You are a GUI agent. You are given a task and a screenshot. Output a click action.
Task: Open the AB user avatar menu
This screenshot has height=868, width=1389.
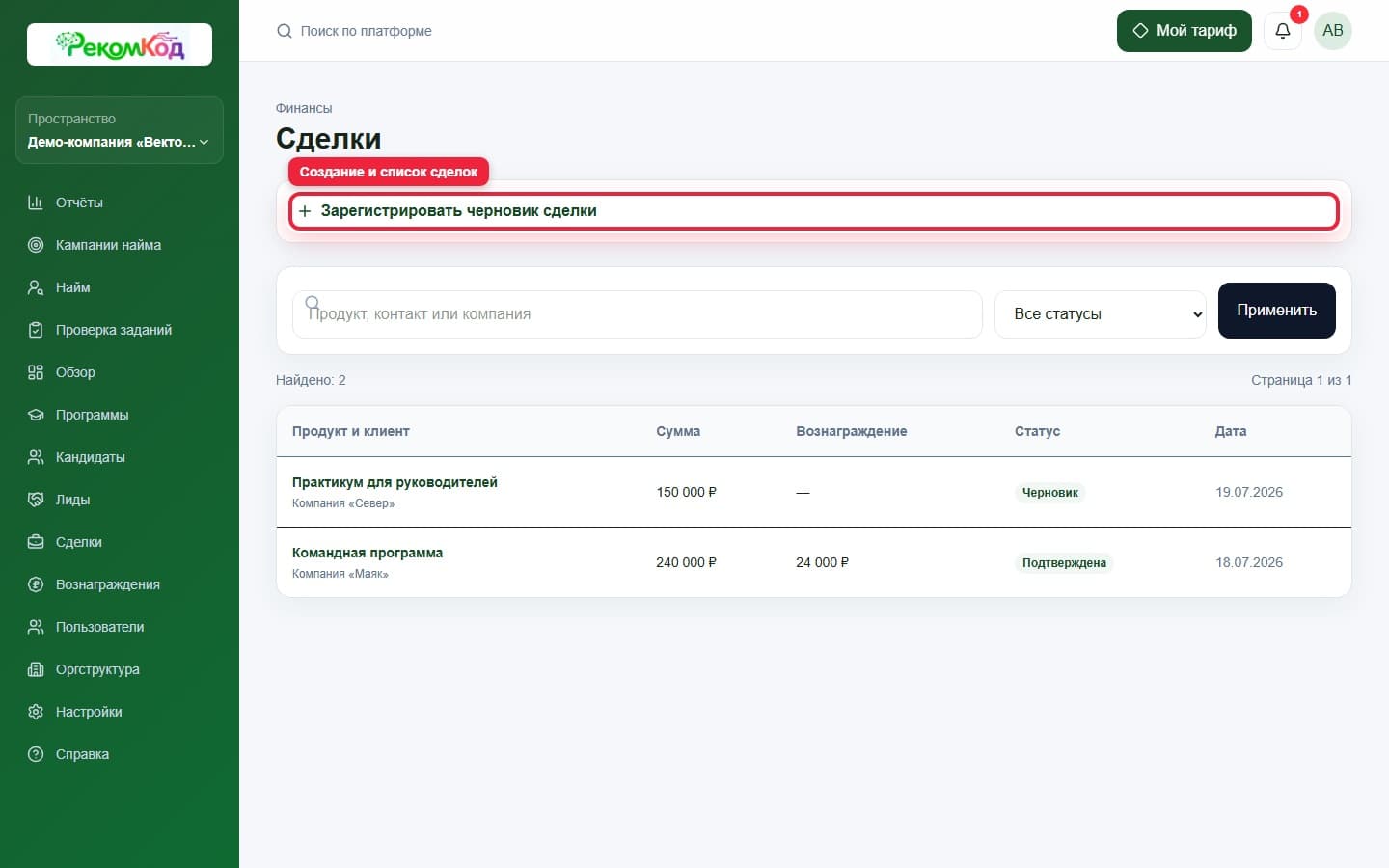point(1333,31)
